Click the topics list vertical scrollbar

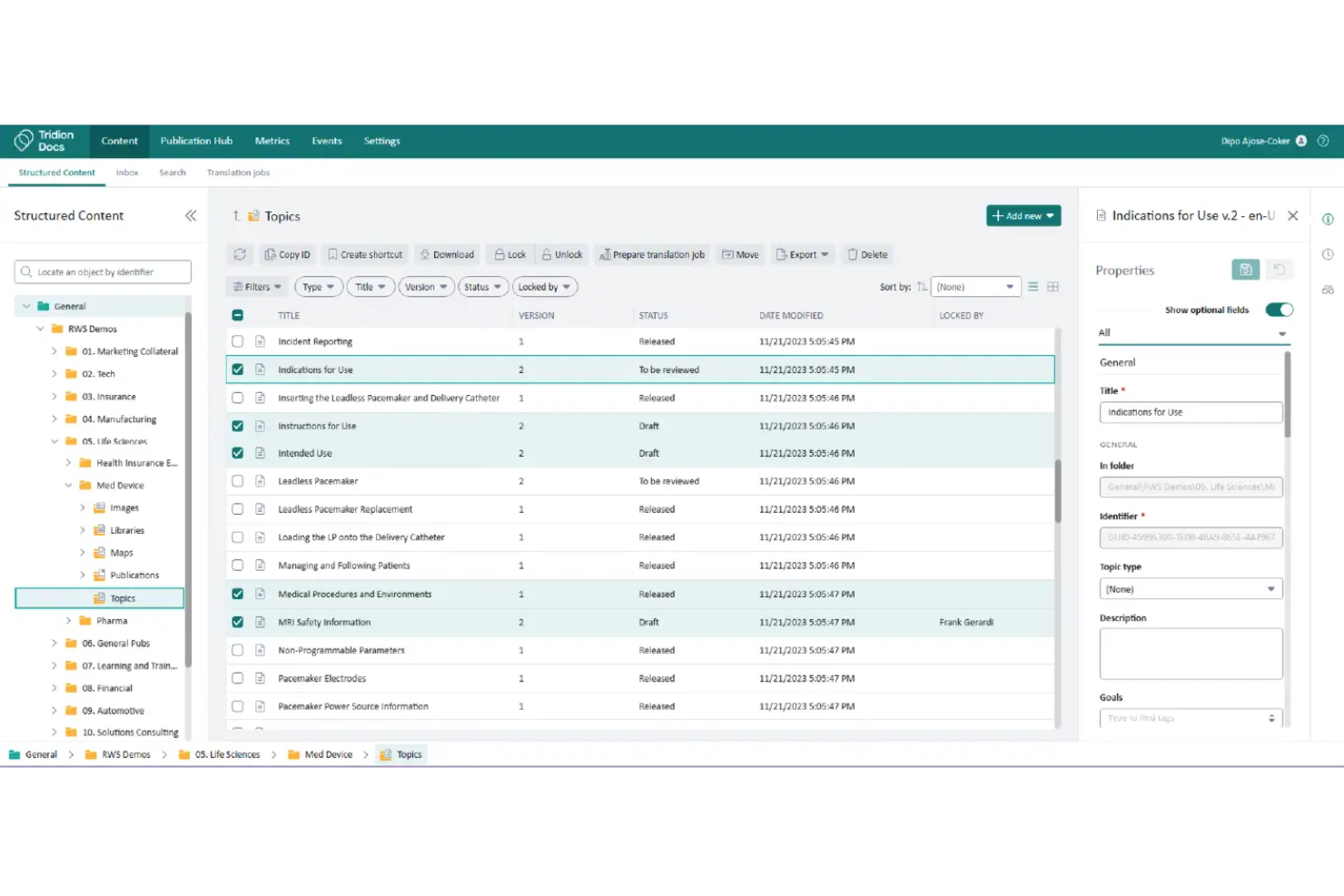1058,491
